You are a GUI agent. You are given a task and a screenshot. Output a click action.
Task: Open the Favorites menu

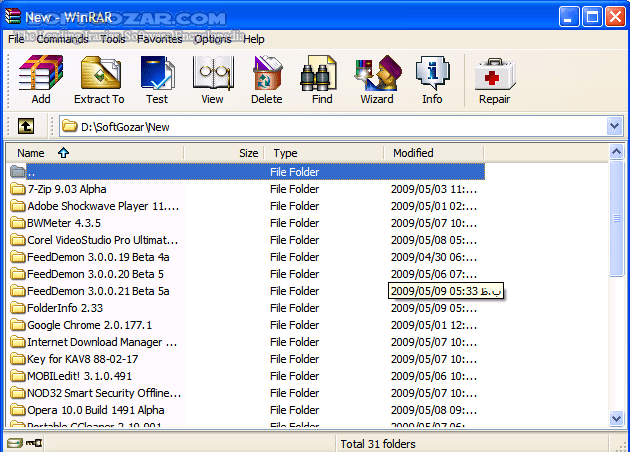point(160,39)
